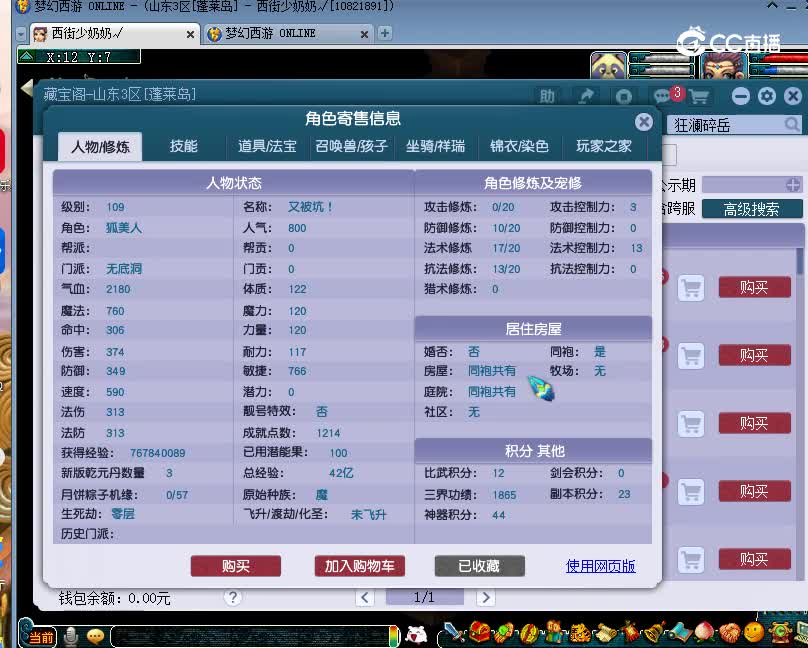Viewport: 808px width, 648px height.
Task: Open the browser tab list dropdown arrow
Action: pos(21,33)
